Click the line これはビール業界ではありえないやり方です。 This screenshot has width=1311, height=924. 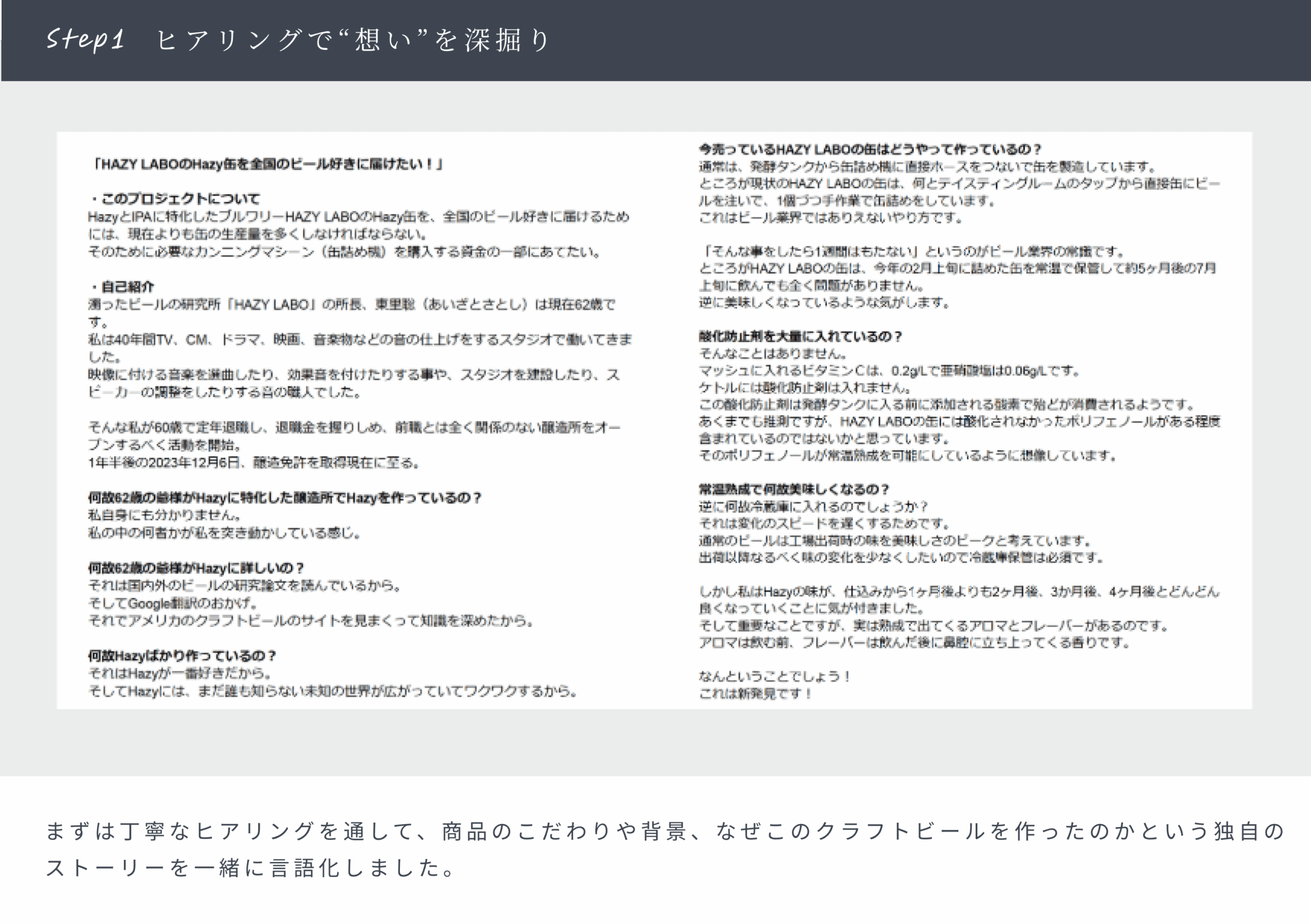click(831, 218)
